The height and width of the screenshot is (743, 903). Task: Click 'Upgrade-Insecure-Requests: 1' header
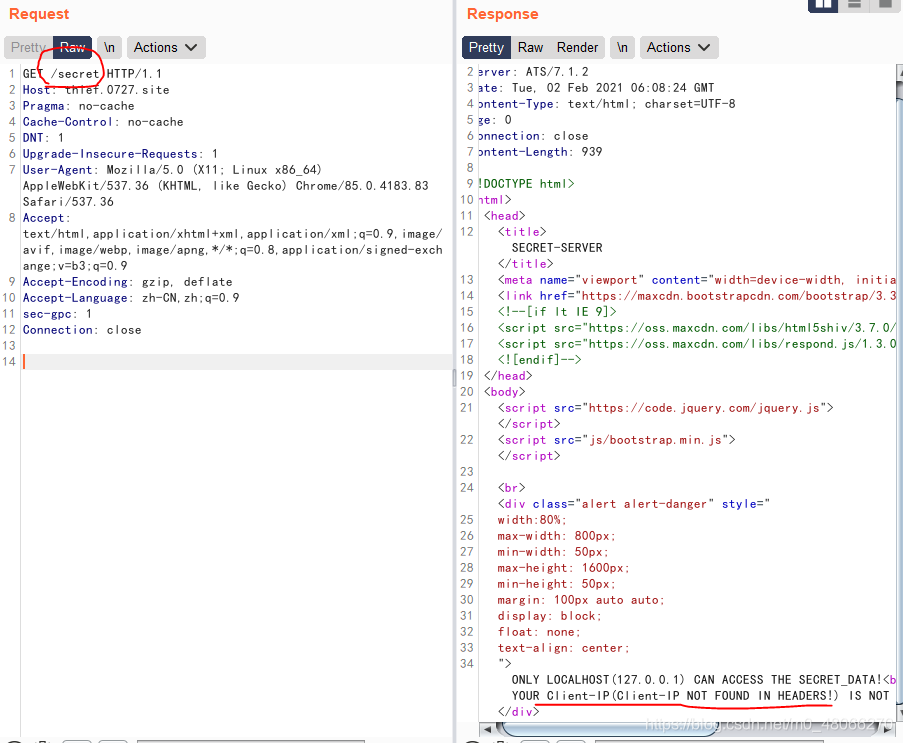click(120, 154)
